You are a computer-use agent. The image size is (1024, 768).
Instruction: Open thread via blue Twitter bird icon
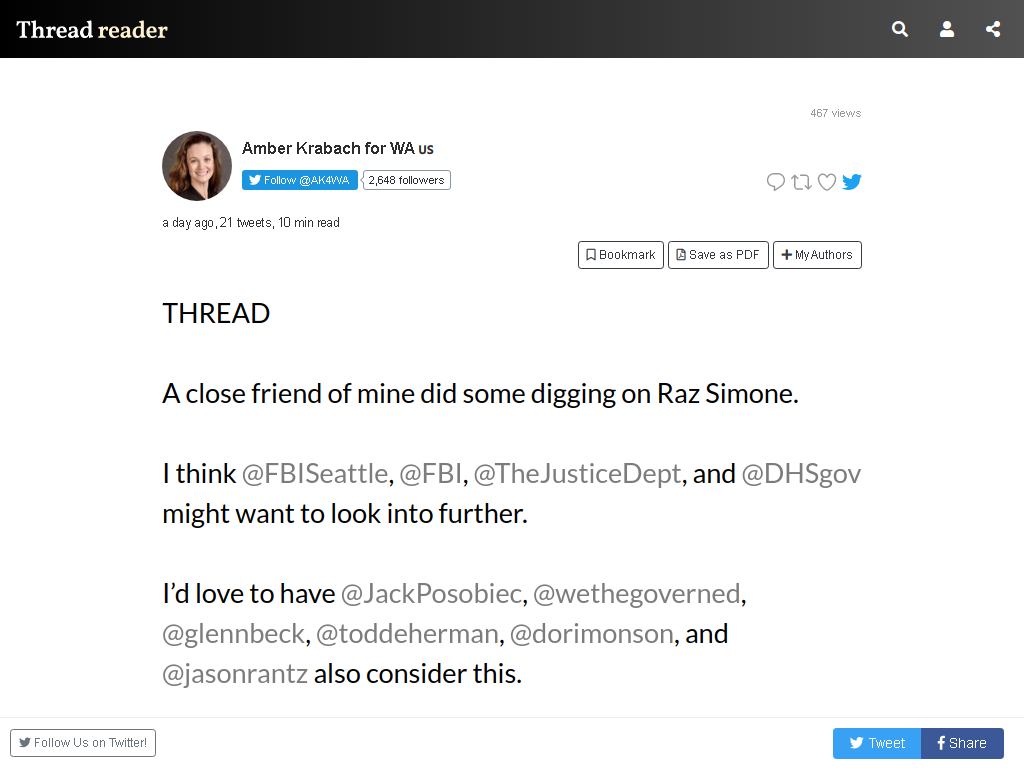pyautogui.click(x=852, y=182)
